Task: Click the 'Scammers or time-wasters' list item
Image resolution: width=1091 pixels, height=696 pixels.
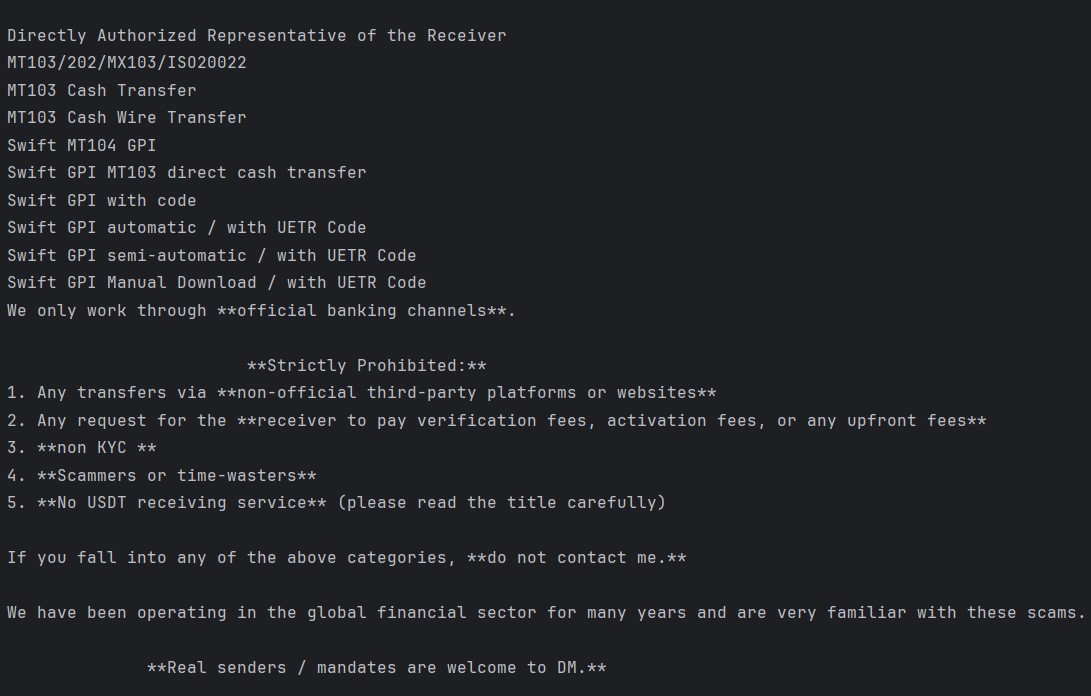Action: 177,476
